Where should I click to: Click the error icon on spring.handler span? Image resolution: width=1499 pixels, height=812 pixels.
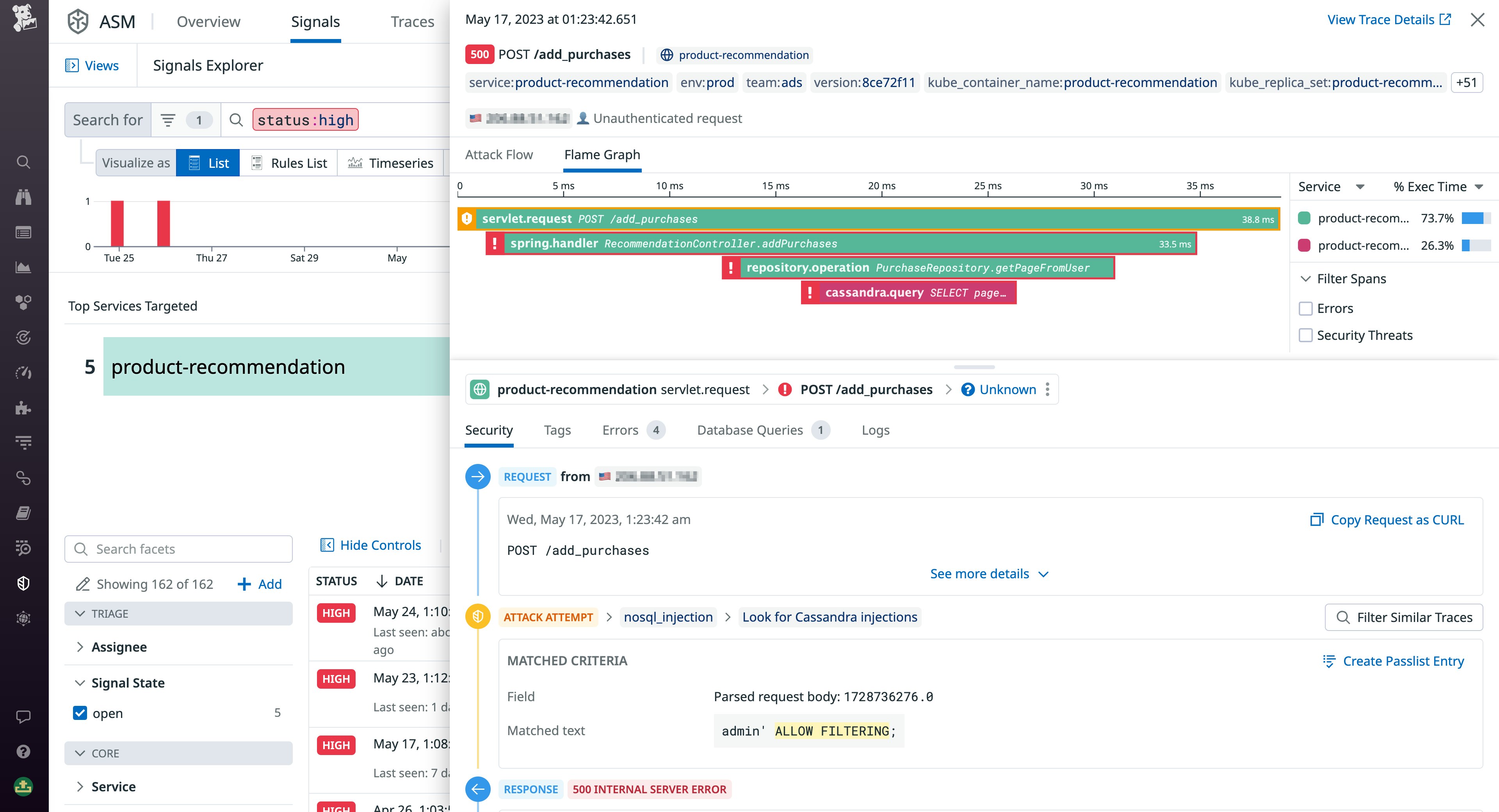[495, 243]
